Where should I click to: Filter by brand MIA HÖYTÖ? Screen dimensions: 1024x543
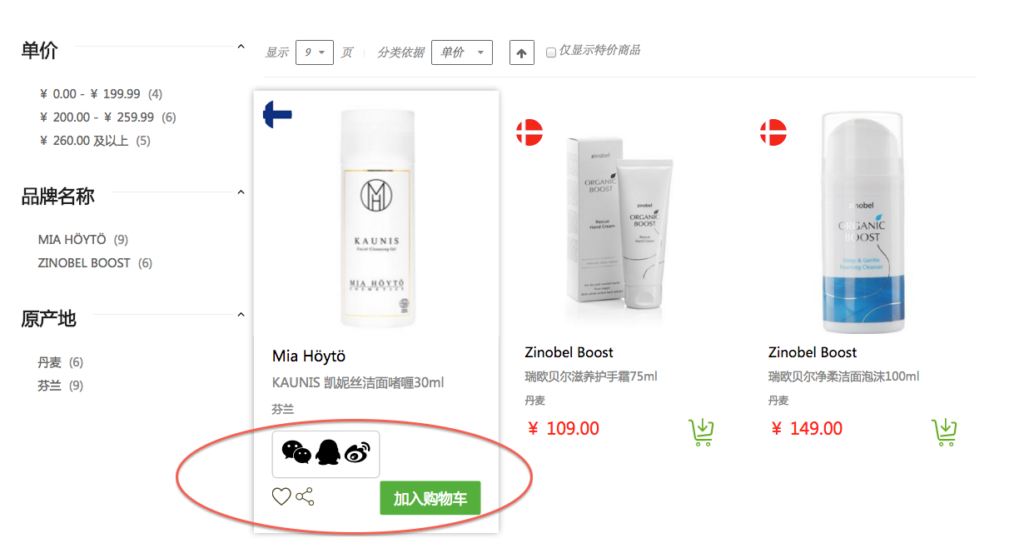[71, 240]
